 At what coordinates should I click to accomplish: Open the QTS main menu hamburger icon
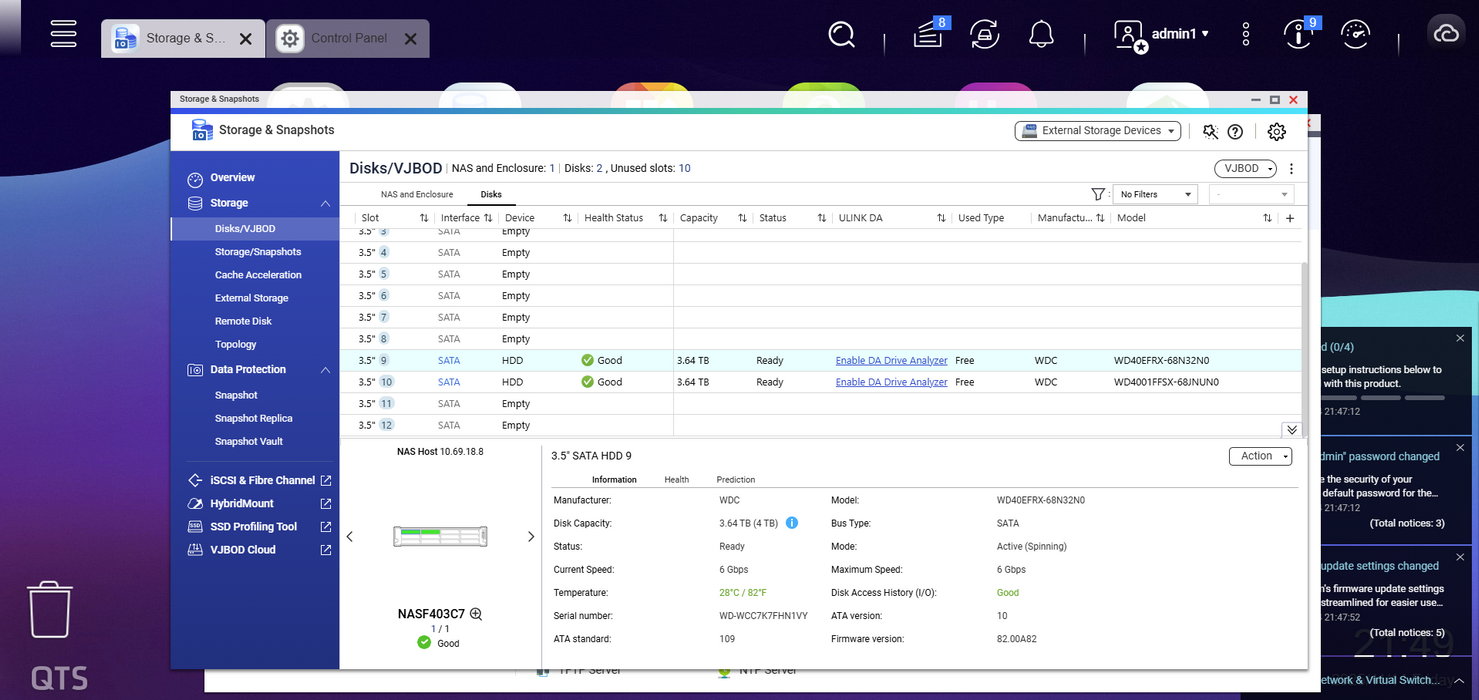pos(64,34)
